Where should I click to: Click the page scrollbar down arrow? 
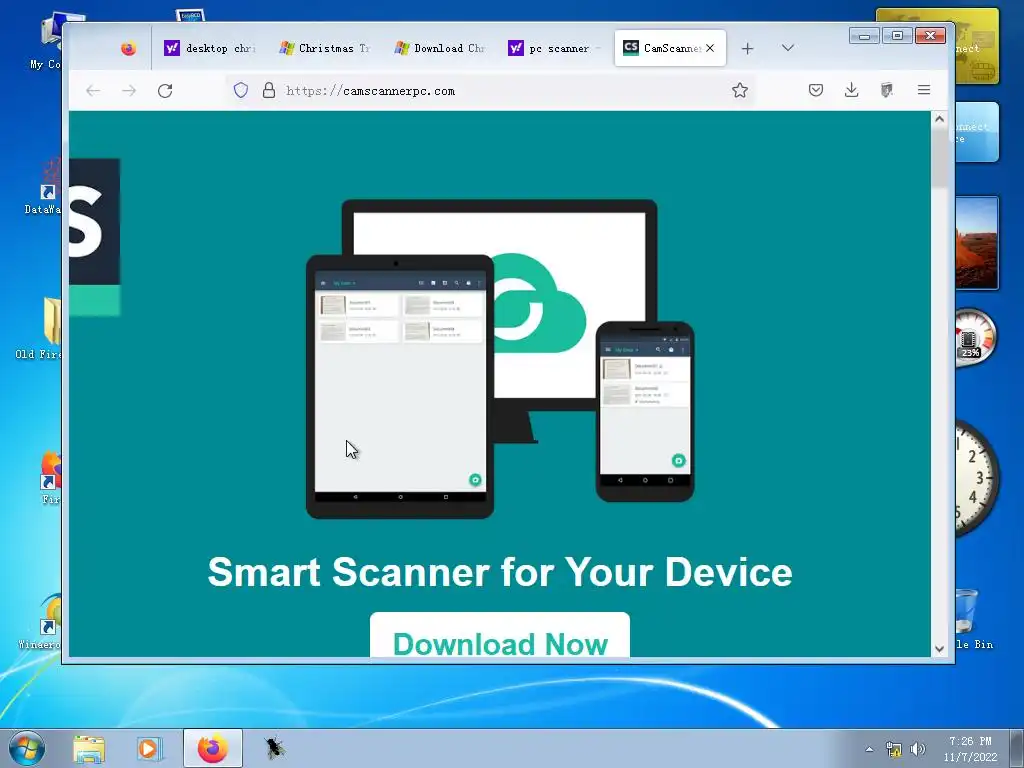click(x=939, y=648)
